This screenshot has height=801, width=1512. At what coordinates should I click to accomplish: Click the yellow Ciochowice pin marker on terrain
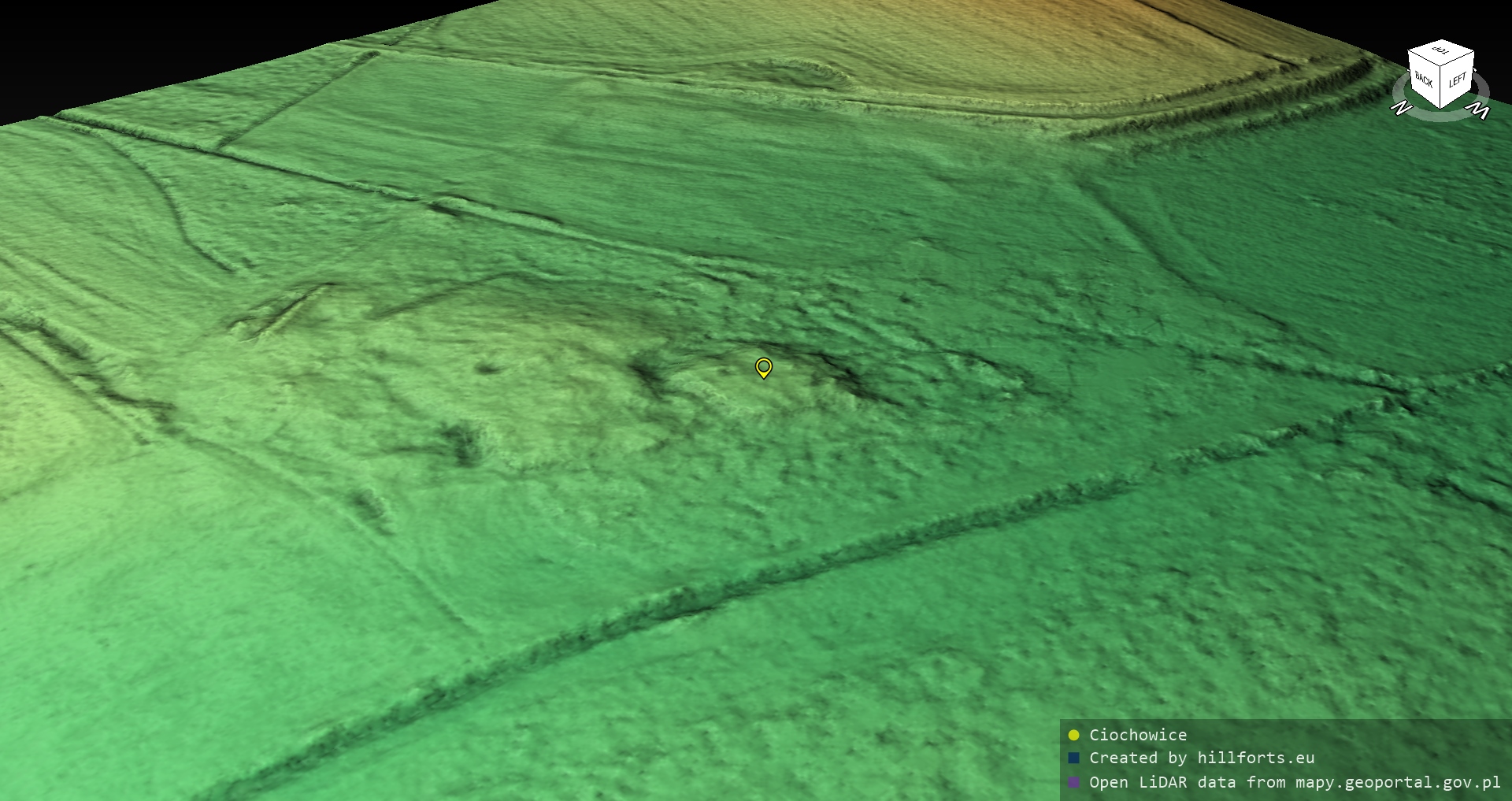pos(763,367)
